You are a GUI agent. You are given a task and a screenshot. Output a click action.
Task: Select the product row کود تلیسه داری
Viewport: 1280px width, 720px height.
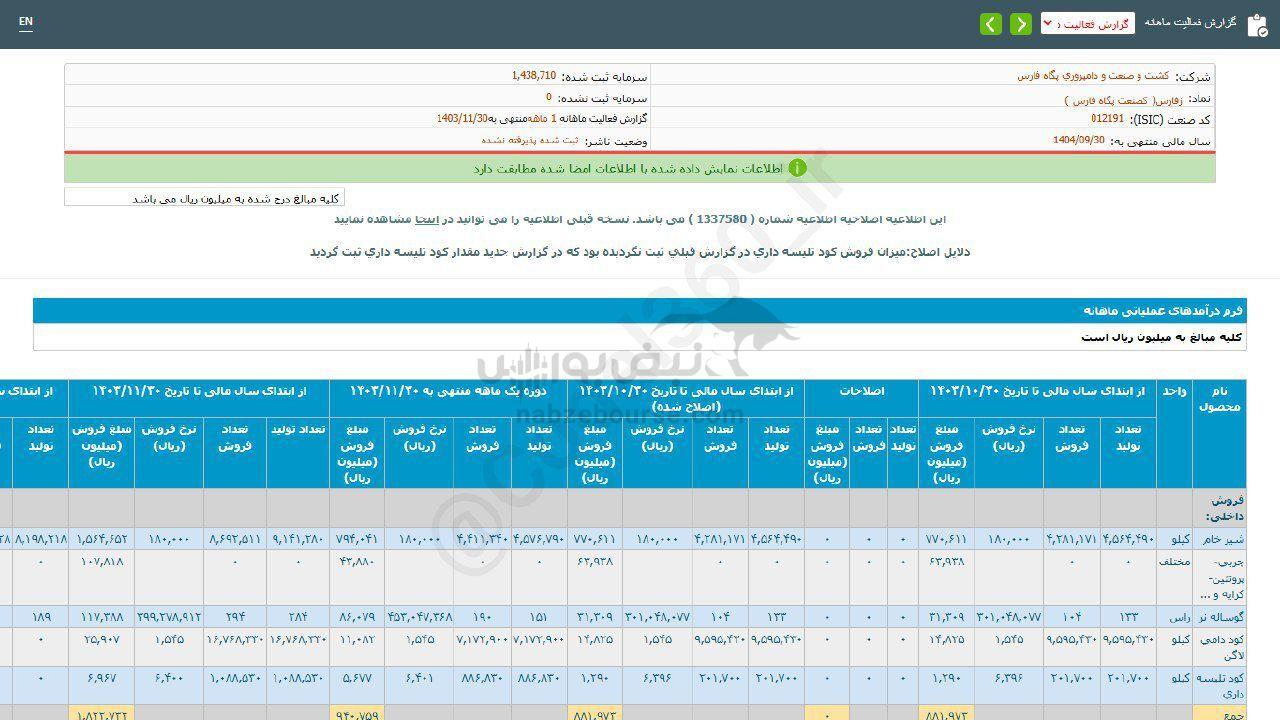point(1220,685)
